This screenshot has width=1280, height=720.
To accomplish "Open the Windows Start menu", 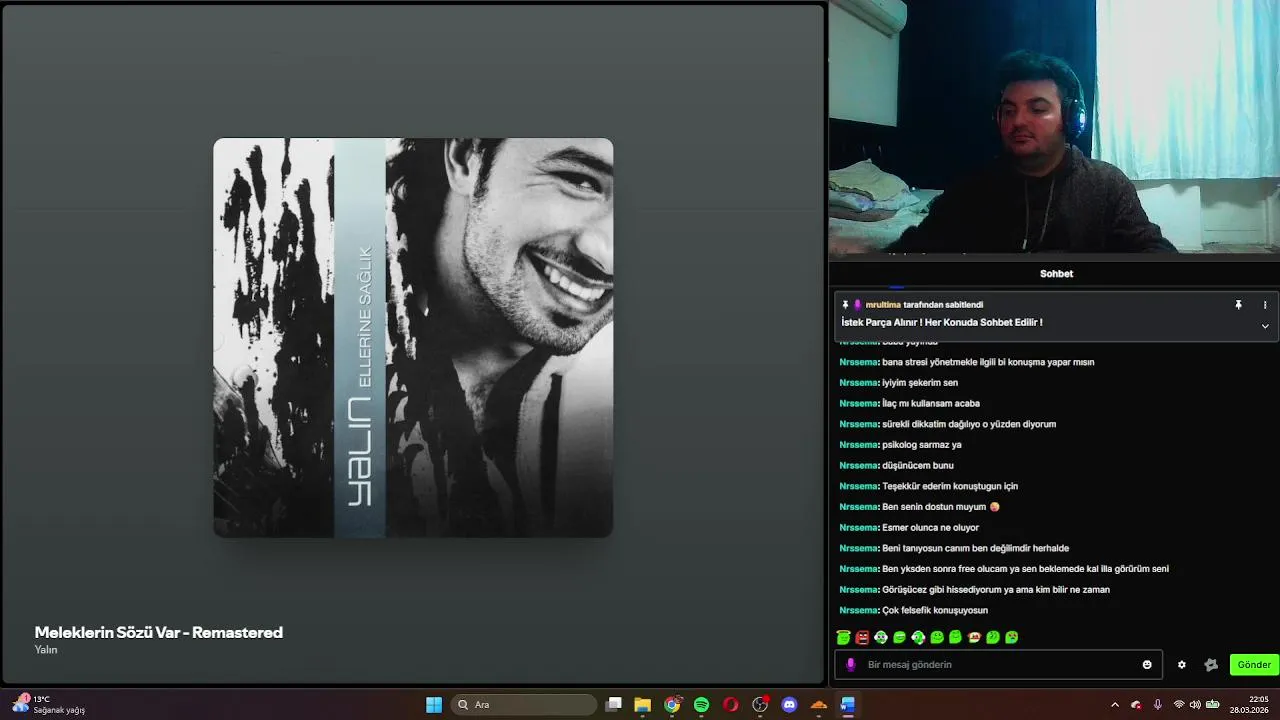I will pyautogui.click(x=434, y=705).
